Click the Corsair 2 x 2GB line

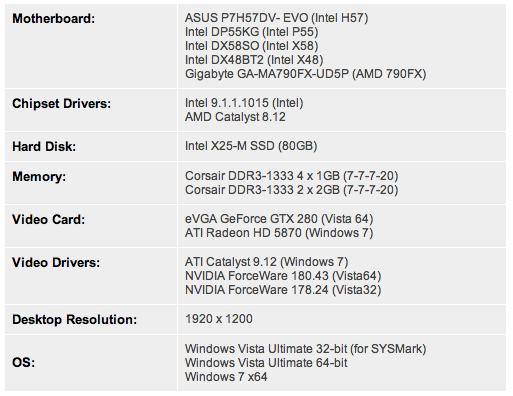tap(292, 190)
